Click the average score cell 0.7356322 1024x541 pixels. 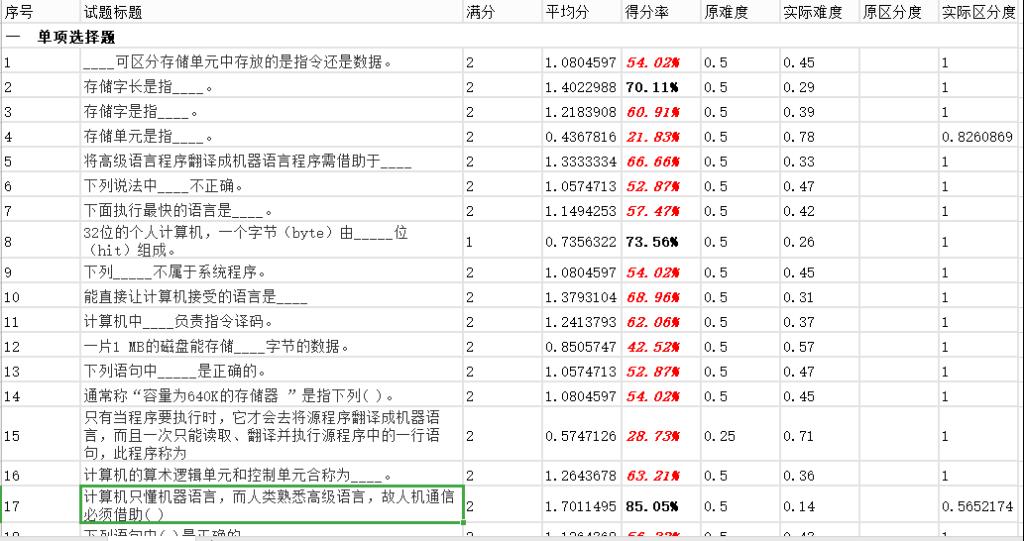pos(581,241)
